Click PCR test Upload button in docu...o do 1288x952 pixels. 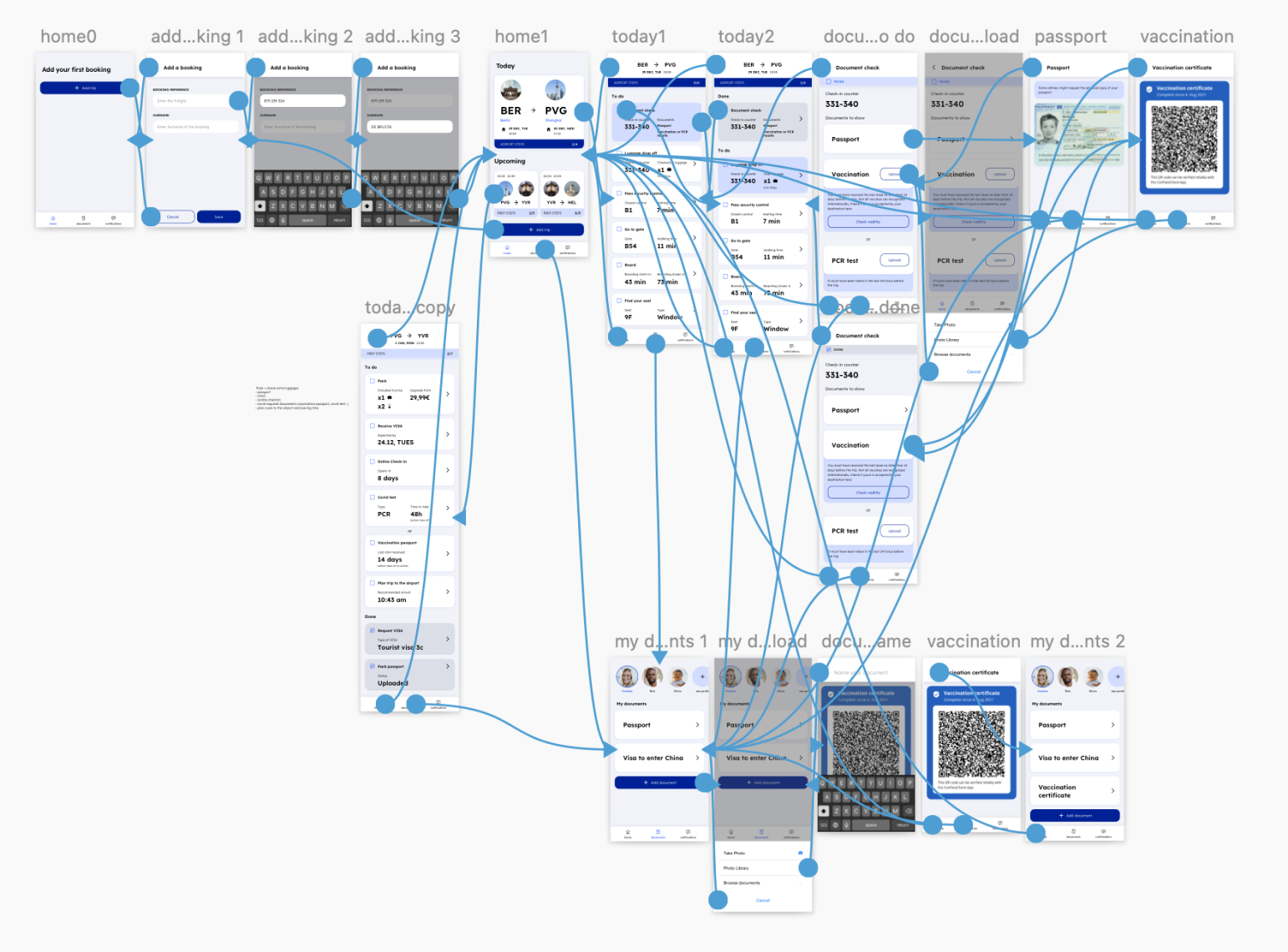point(895,260)
